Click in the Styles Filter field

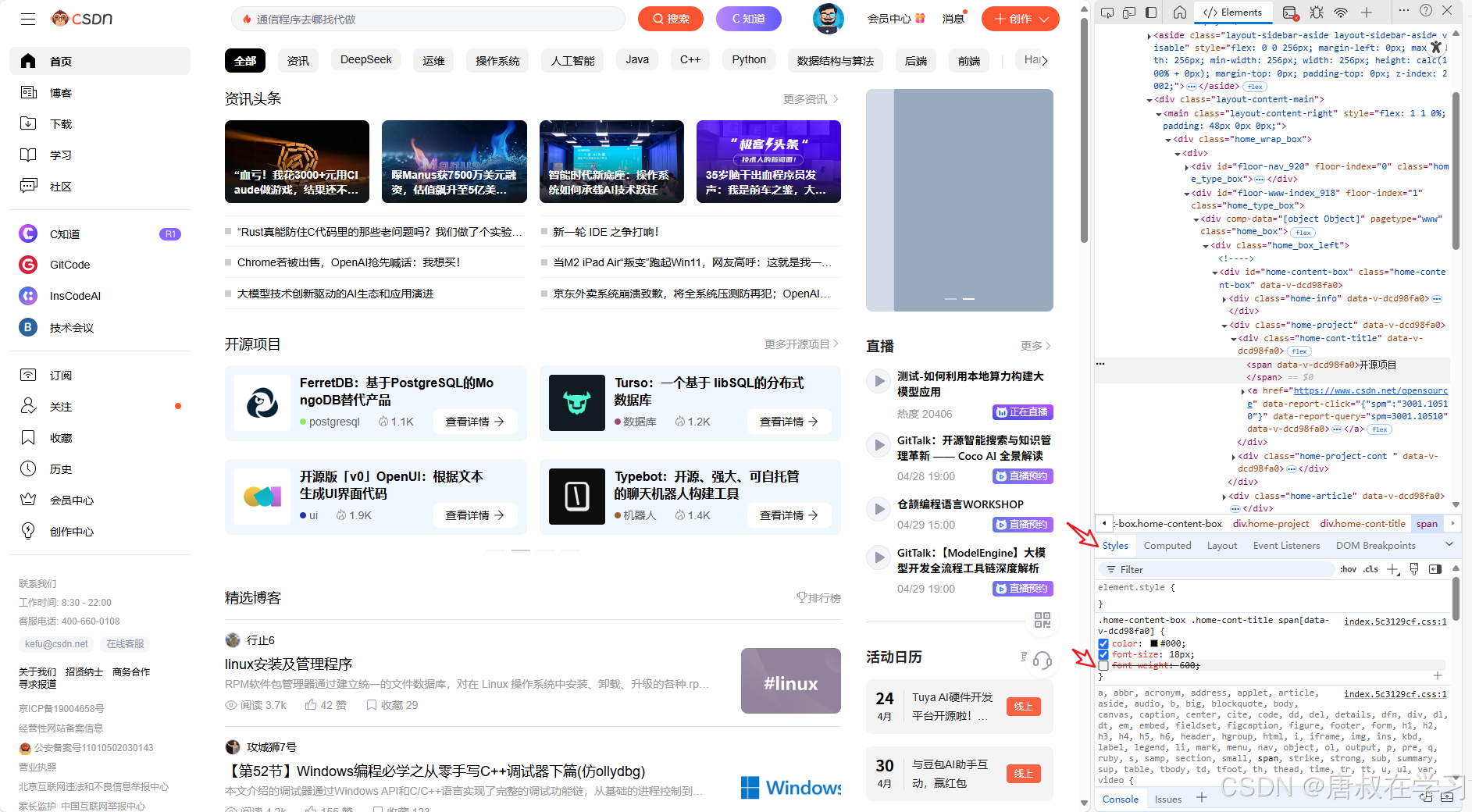(1218, 569)
